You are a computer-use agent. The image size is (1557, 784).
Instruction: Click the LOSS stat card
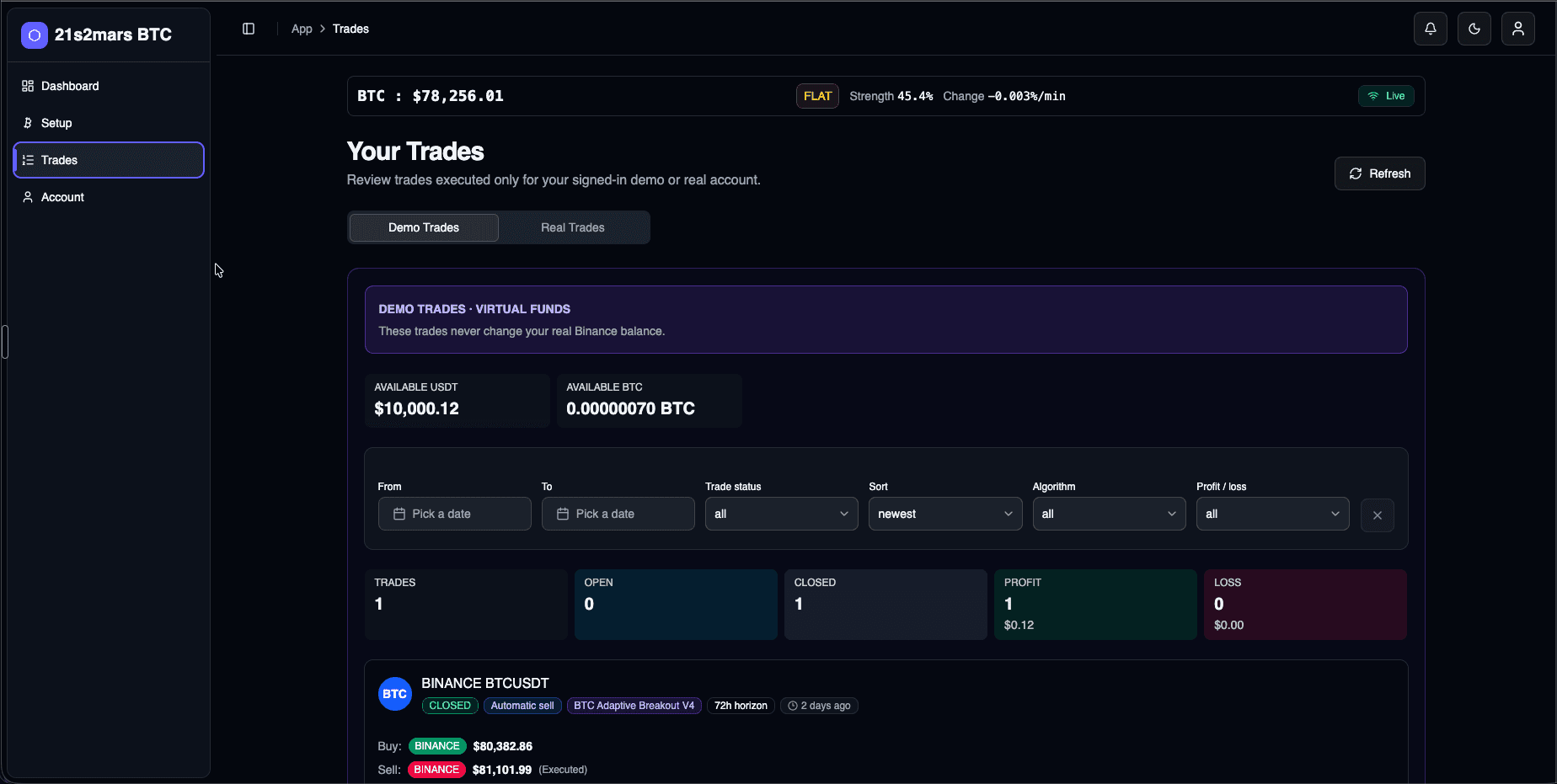coord(1305,605)
